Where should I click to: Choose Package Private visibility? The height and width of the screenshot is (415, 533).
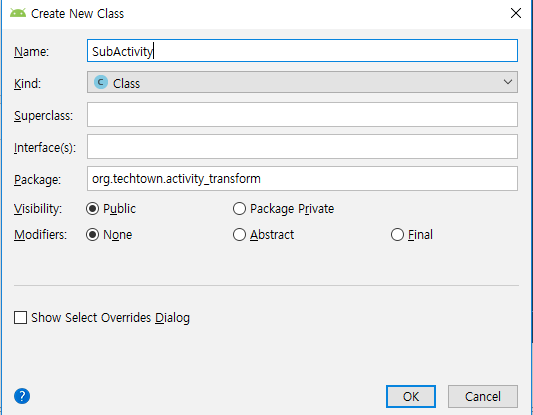click(239, 209)
